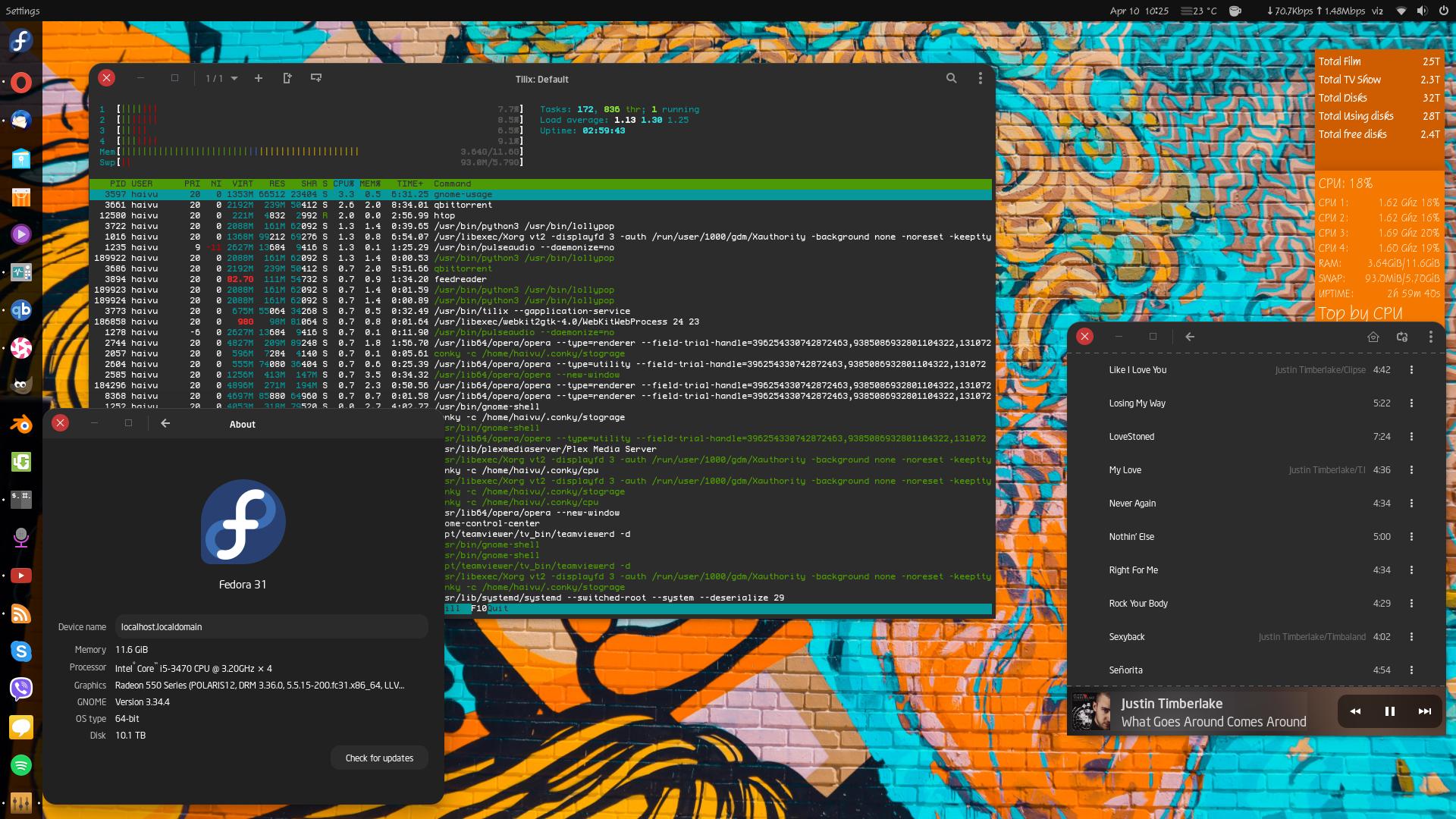Click the Tilix add-terminal-down icon
1456x819 pixels.
click(316, 78)
